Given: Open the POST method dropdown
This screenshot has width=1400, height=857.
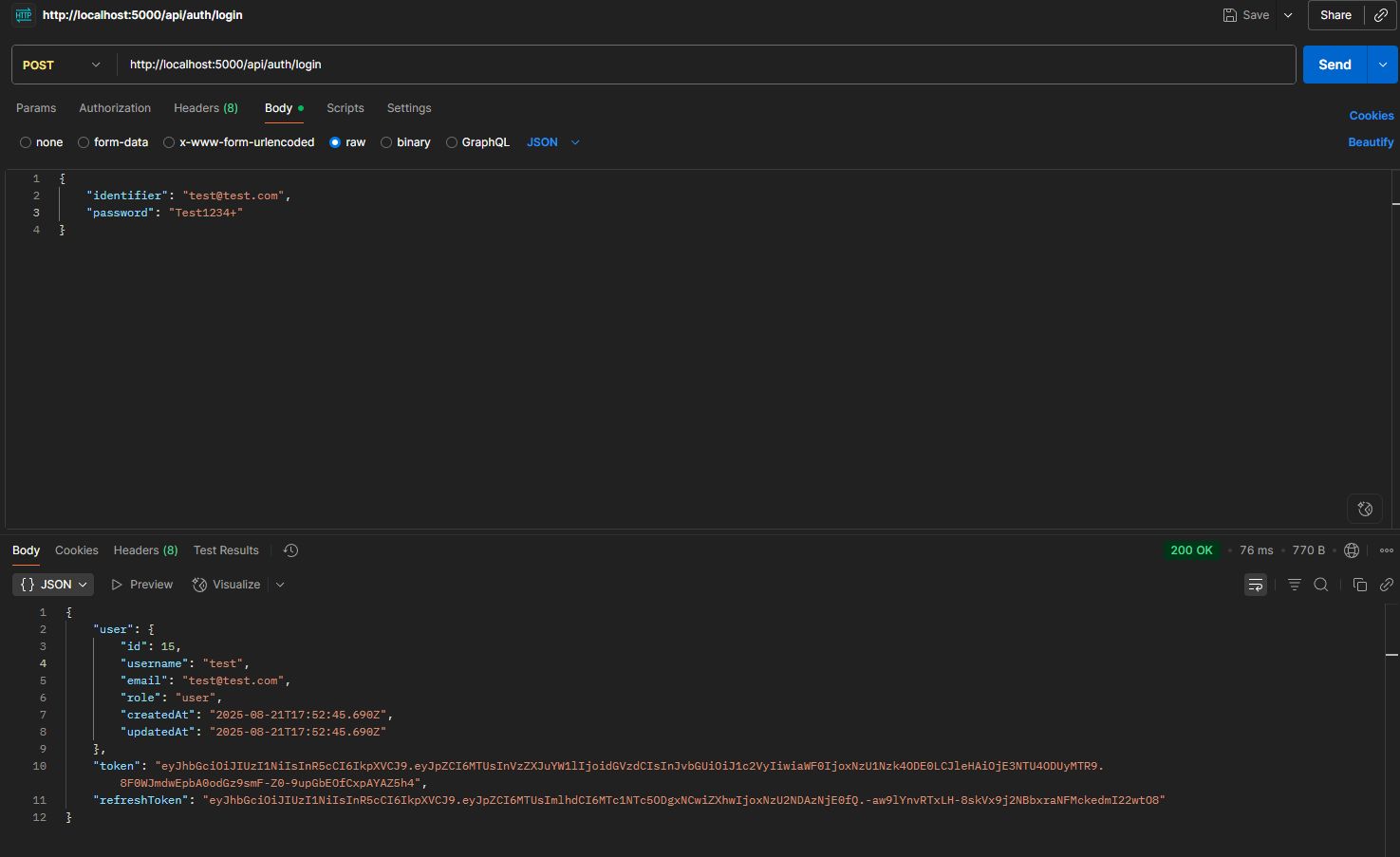Looking at the screenshot, I should click(x=62, y=65).
